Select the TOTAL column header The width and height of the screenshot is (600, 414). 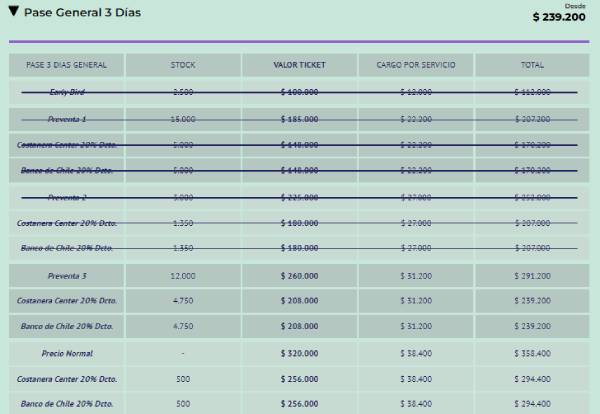pyautogui.click(x=532, y=65)
